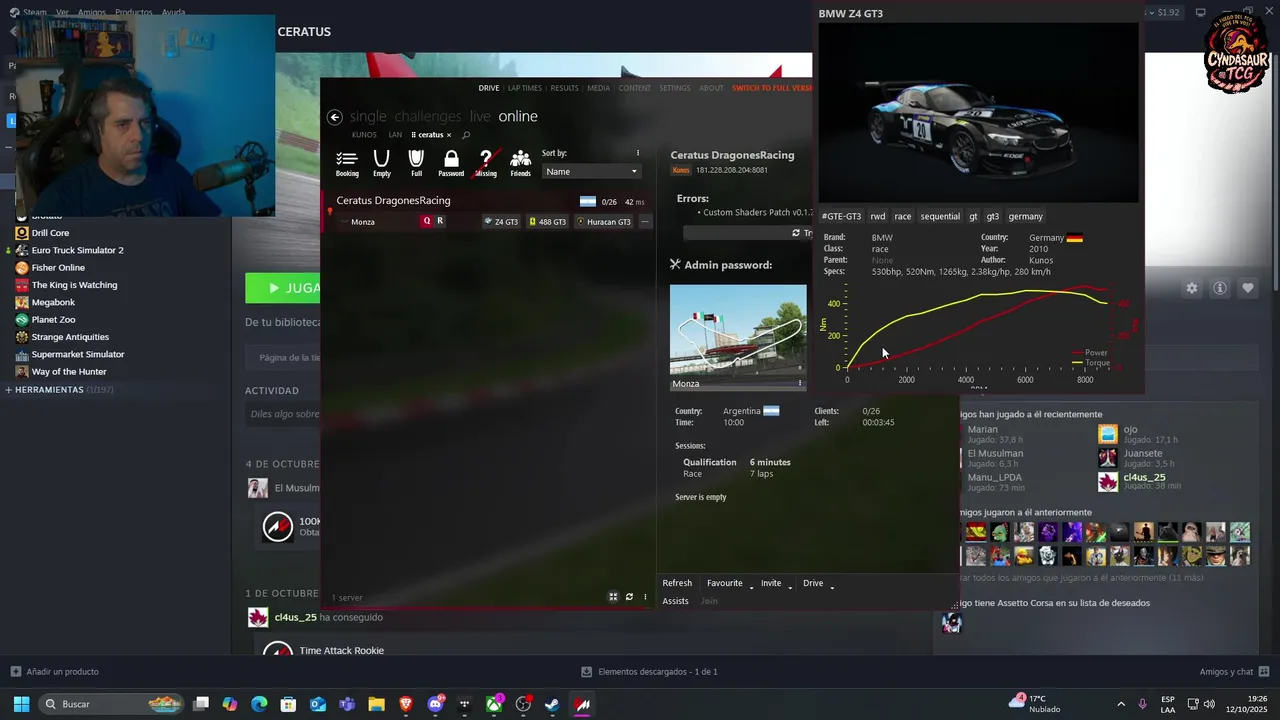Screen dimensions: 1280x720
Task: Open the server list three-dot menu
Action: click(645, 597)
